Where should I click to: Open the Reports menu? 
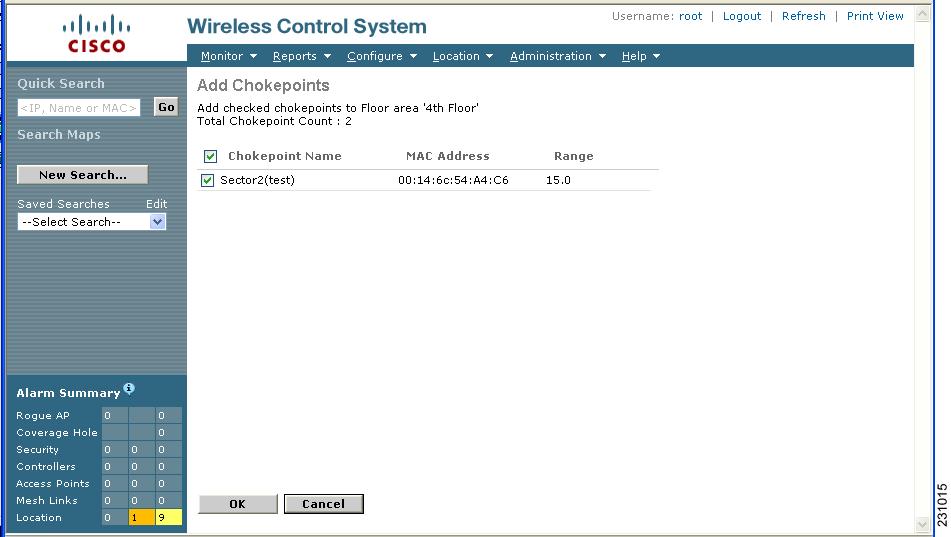pos(301,56)
